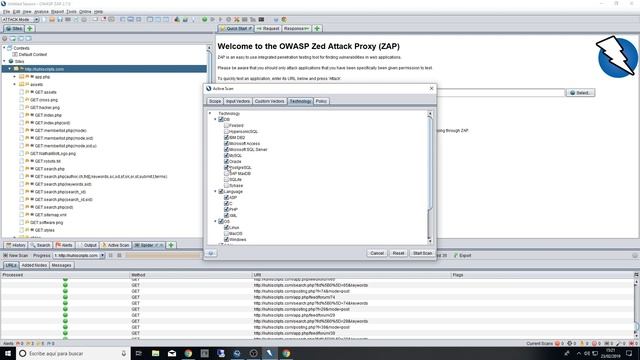640x360 pixels.
Task: Click the red X custom breakpoint toolbar icon
Action: (236, 20)
